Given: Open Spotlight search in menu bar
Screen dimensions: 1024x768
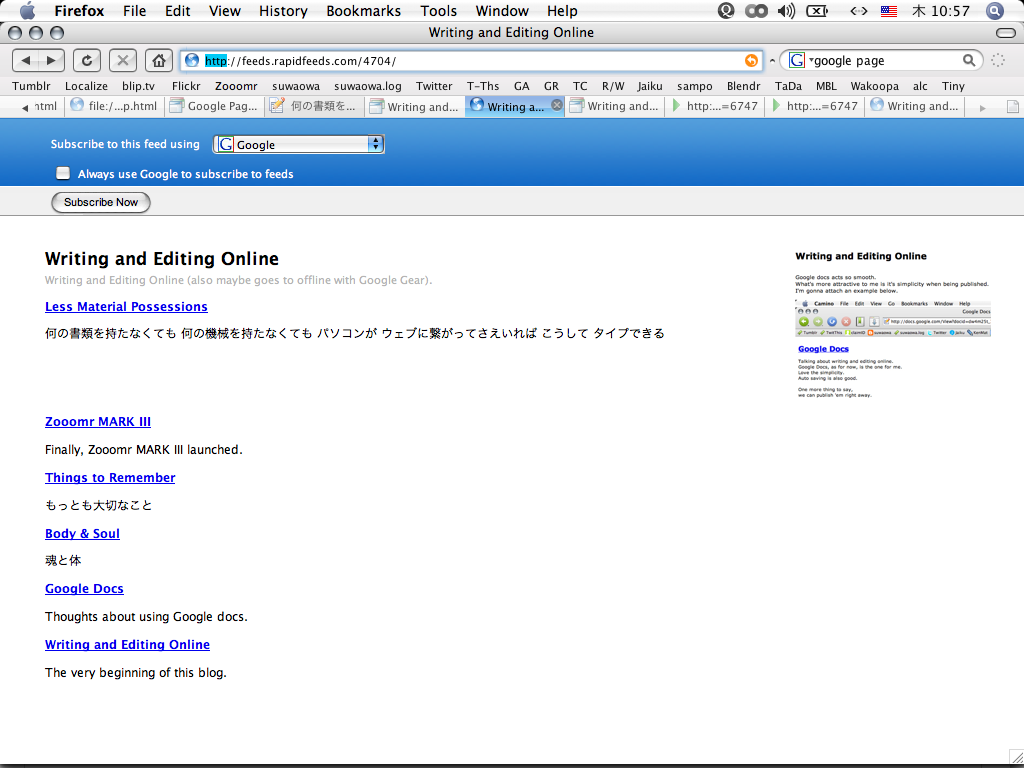Looking at the screenshot, I should pyautogui.click(x=995, y=11).
